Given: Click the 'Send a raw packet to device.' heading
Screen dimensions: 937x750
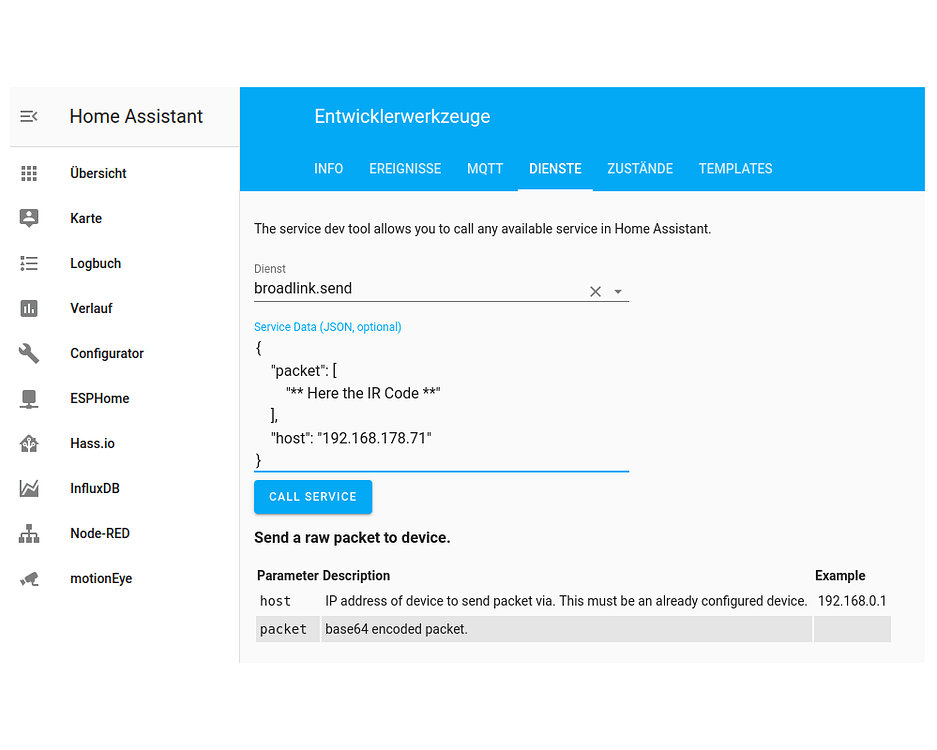Looking at the screenshot, I should (352, 538).
